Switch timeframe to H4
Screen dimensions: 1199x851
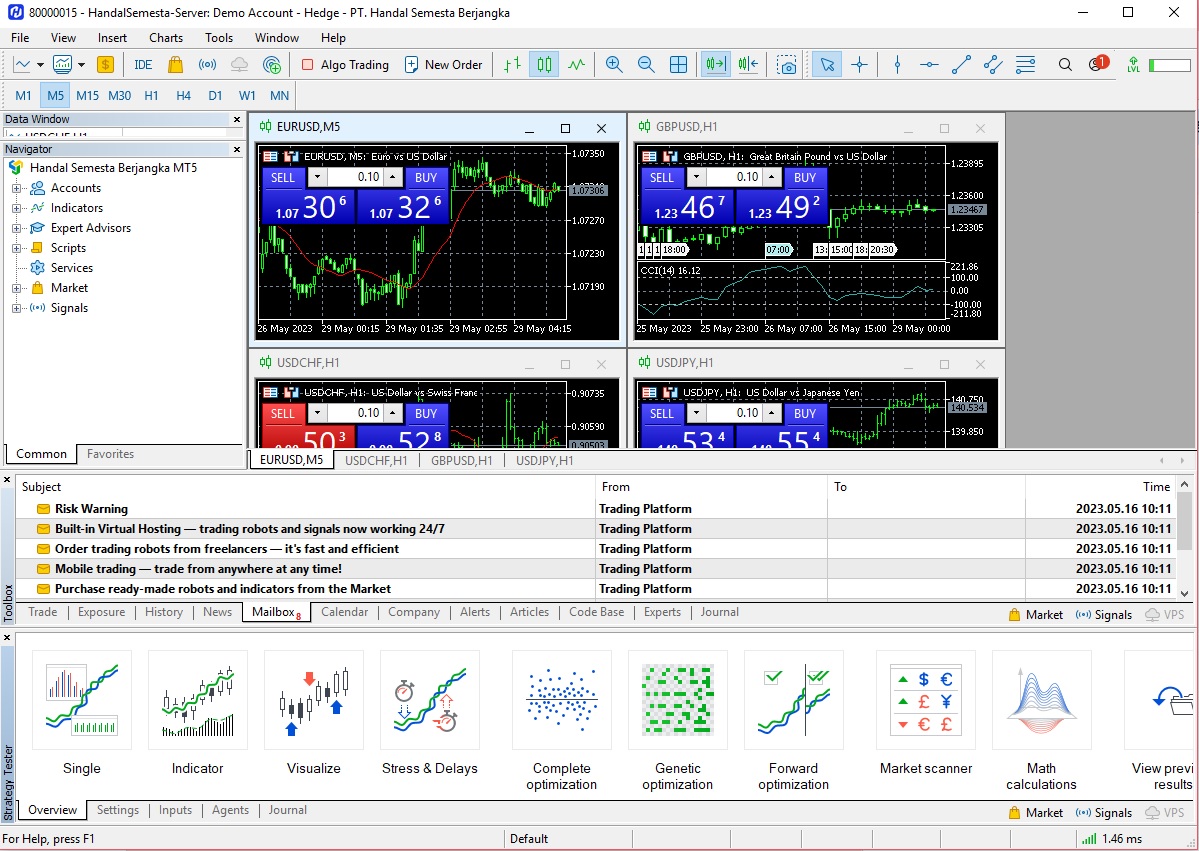pyautogui.click(x=184, y=96)
